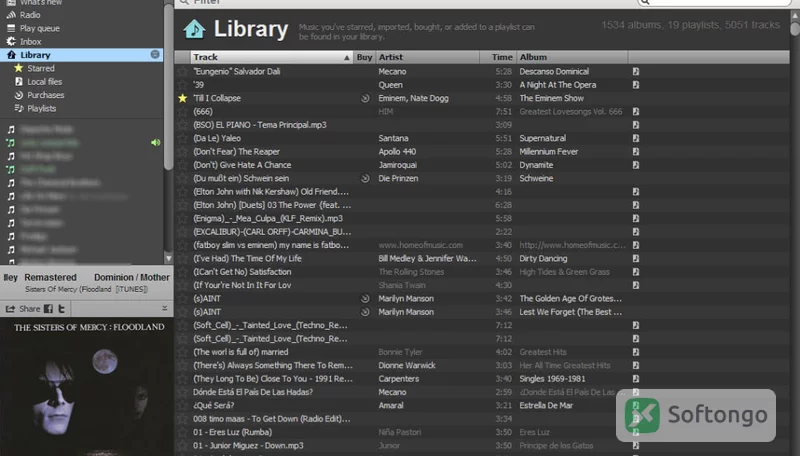Sort by Track column header

[271, 57]
